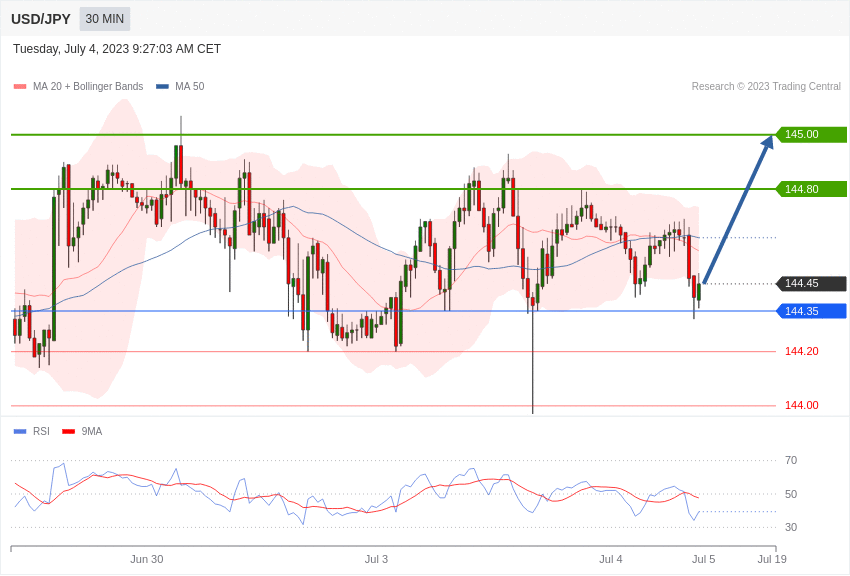Click the 144.00 support level label
This screenshot has width=850, height=576.
click(802, 405)
